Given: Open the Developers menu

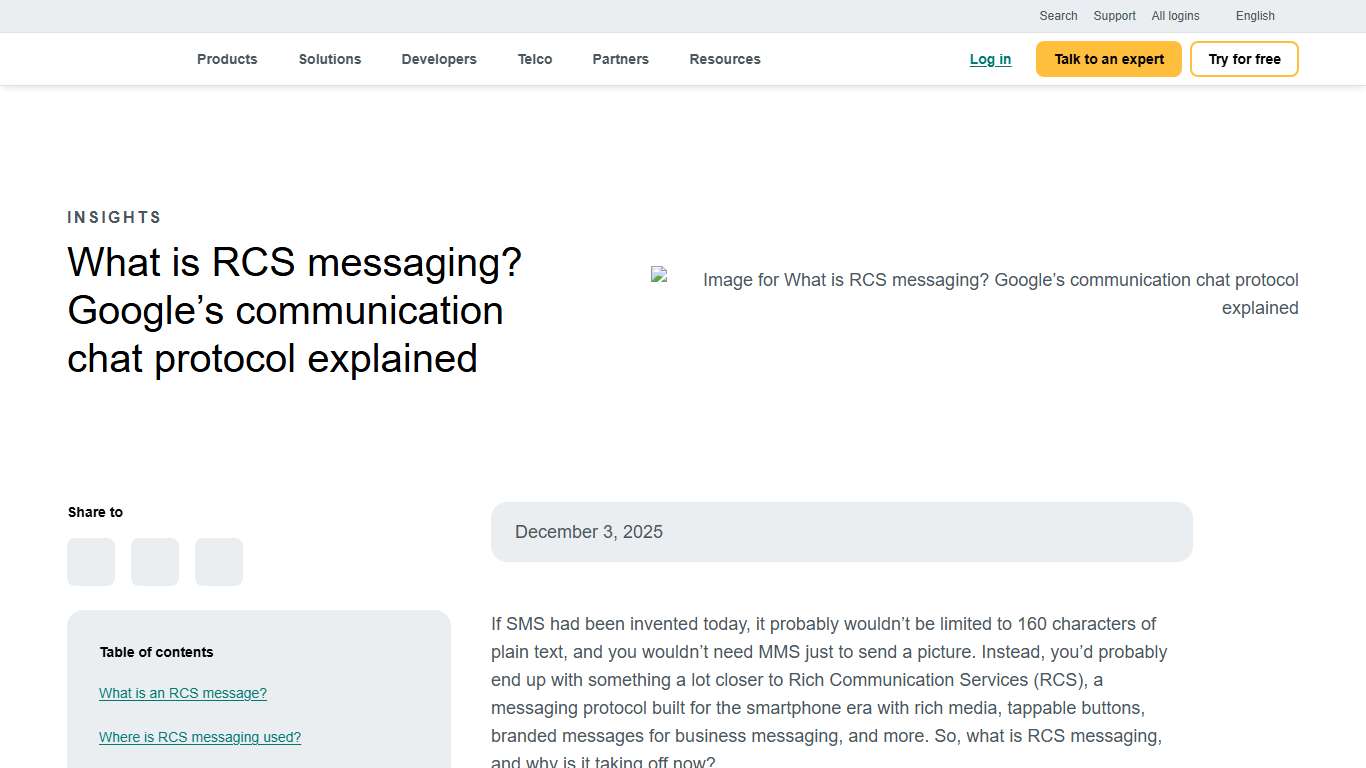Looking at the screenshot, I should tap(439, 59).
